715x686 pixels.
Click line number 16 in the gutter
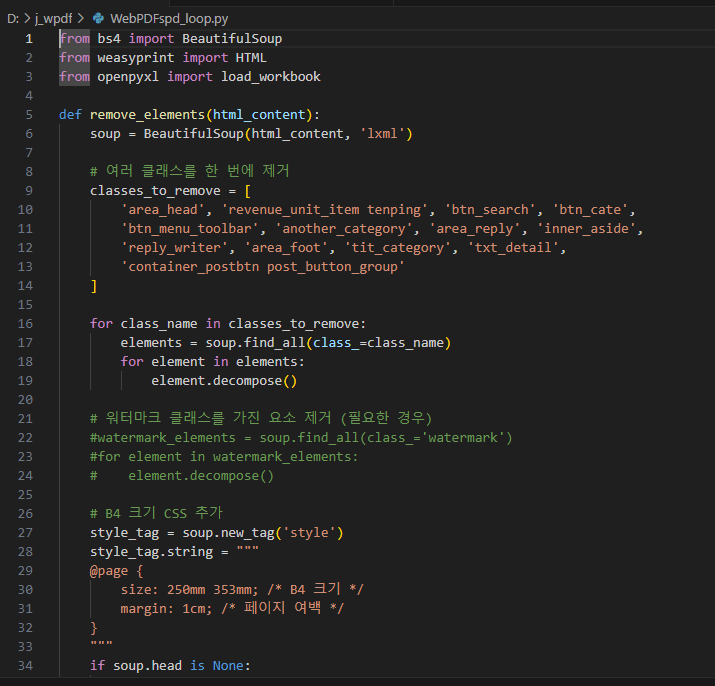coord(25,324)
